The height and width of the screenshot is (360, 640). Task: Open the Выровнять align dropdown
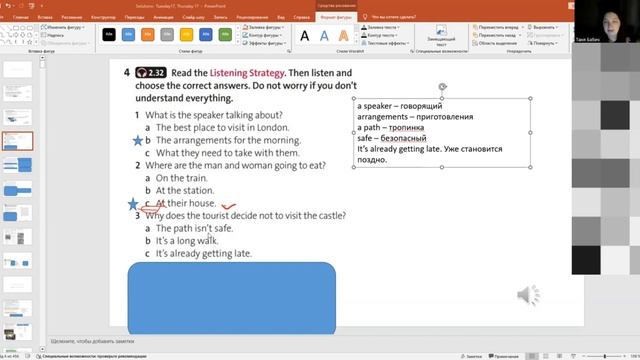click(543, 27)
